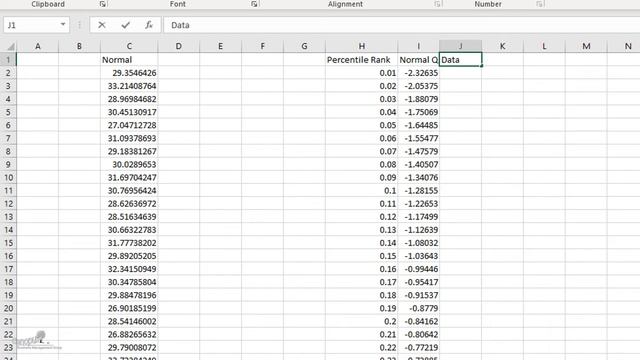
Task: Select cell with value 29.3546426
Action: pyautogui.click(x=129, y=73)
